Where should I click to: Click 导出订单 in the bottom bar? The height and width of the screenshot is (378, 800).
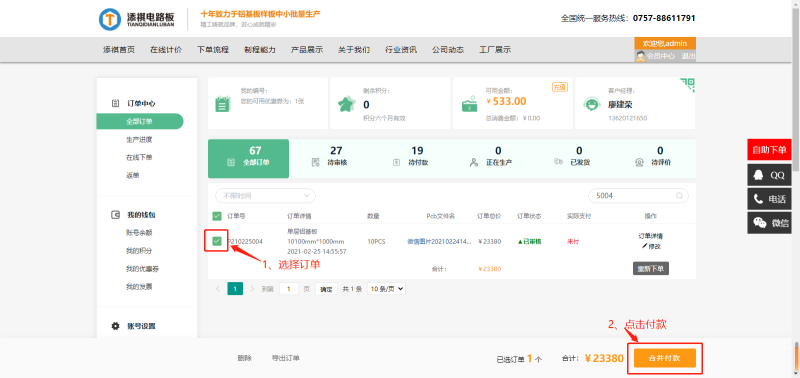(286, 358)
